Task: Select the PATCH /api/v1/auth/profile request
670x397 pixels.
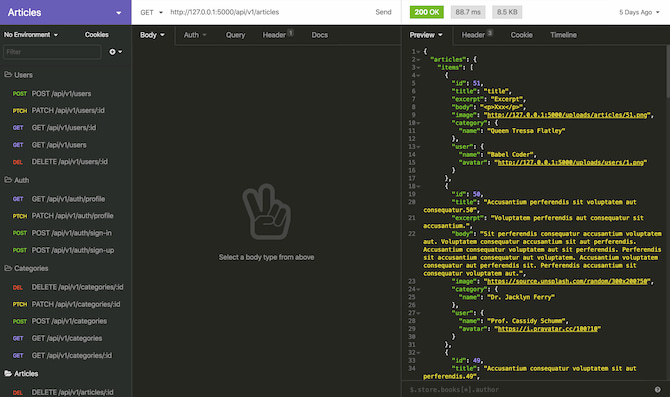Action: pos(66,216)
